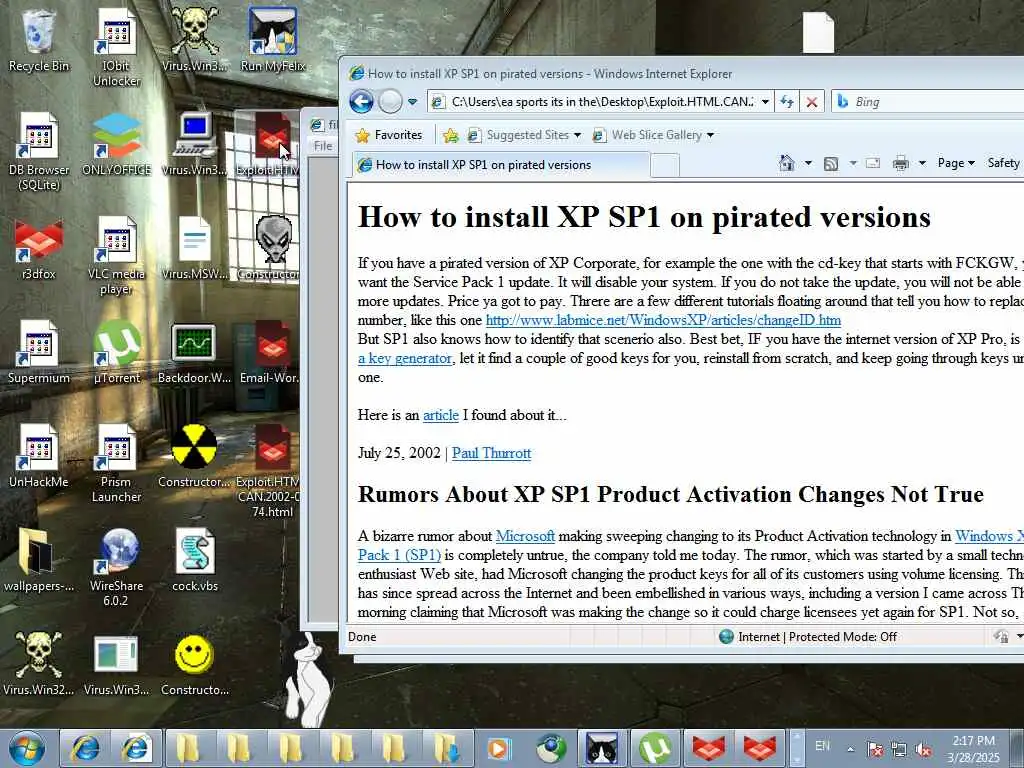Open the Recycle Bin desktop icon

(x=39, y=40)
